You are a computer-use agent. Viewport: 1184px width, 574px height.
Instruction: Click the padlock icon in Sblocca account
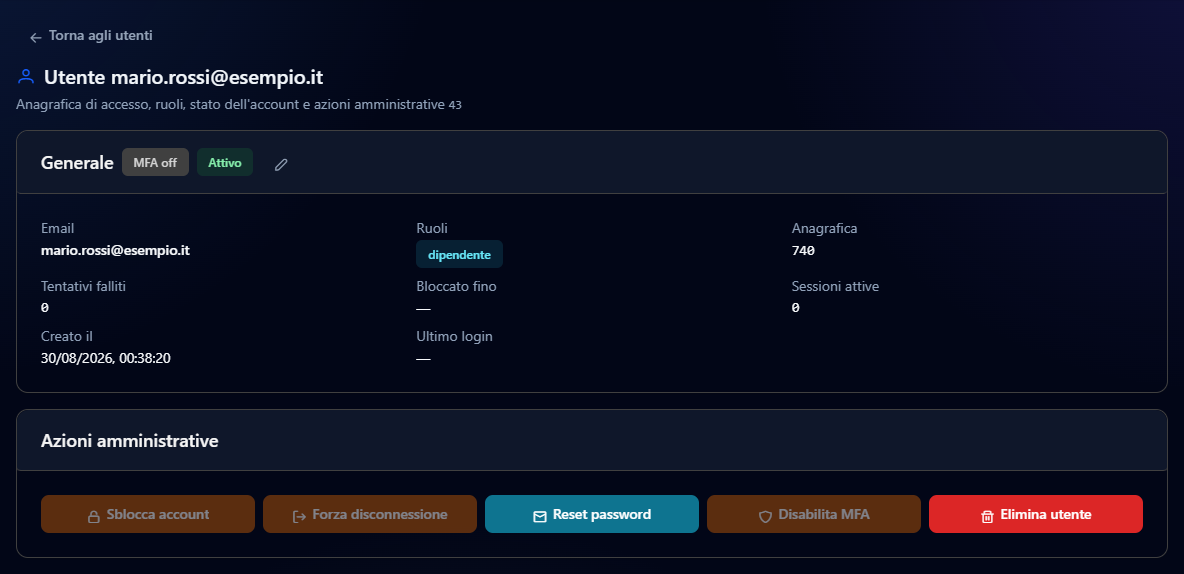94,517
